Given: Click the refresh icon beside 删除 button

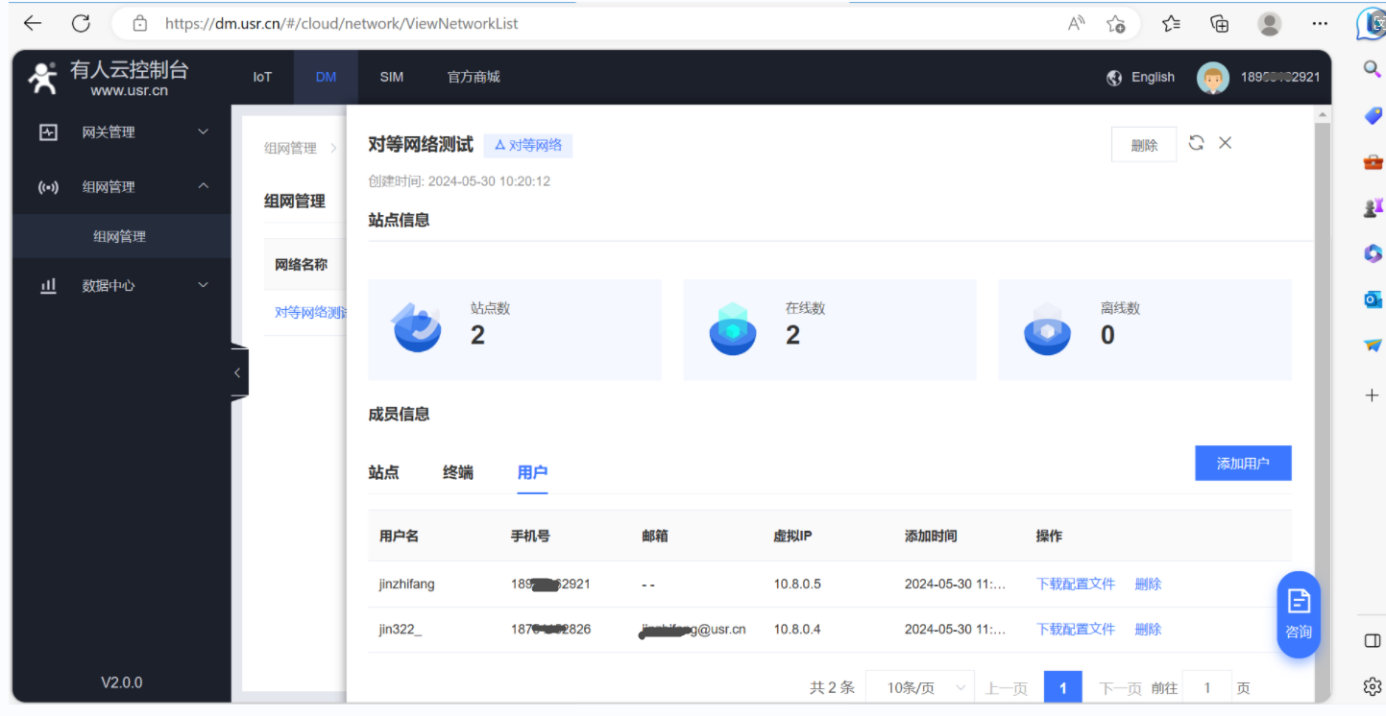Looking at the screenshot, I should point(1196,143).
